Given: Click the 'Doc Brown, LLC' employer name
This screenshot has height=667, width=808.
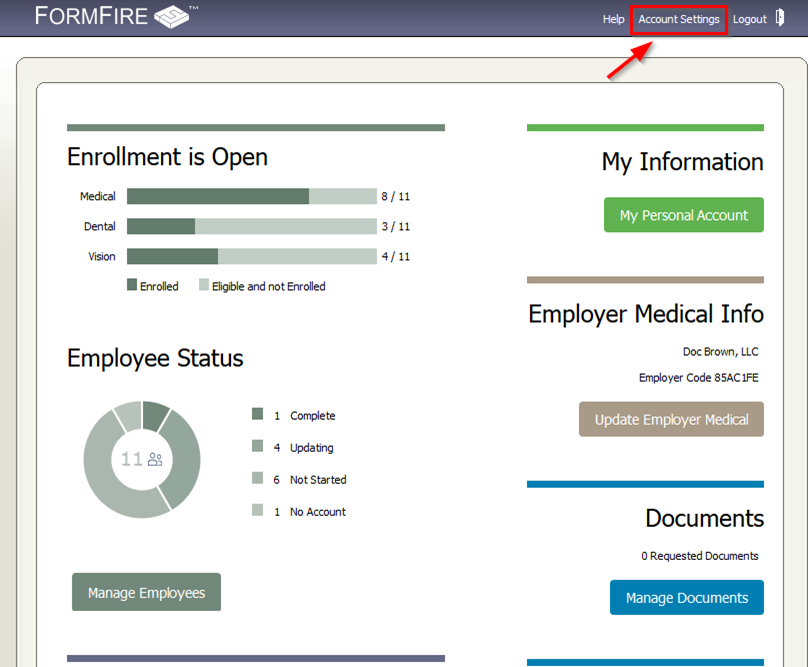Looking at the screenshot, I should tap(720, 352).
